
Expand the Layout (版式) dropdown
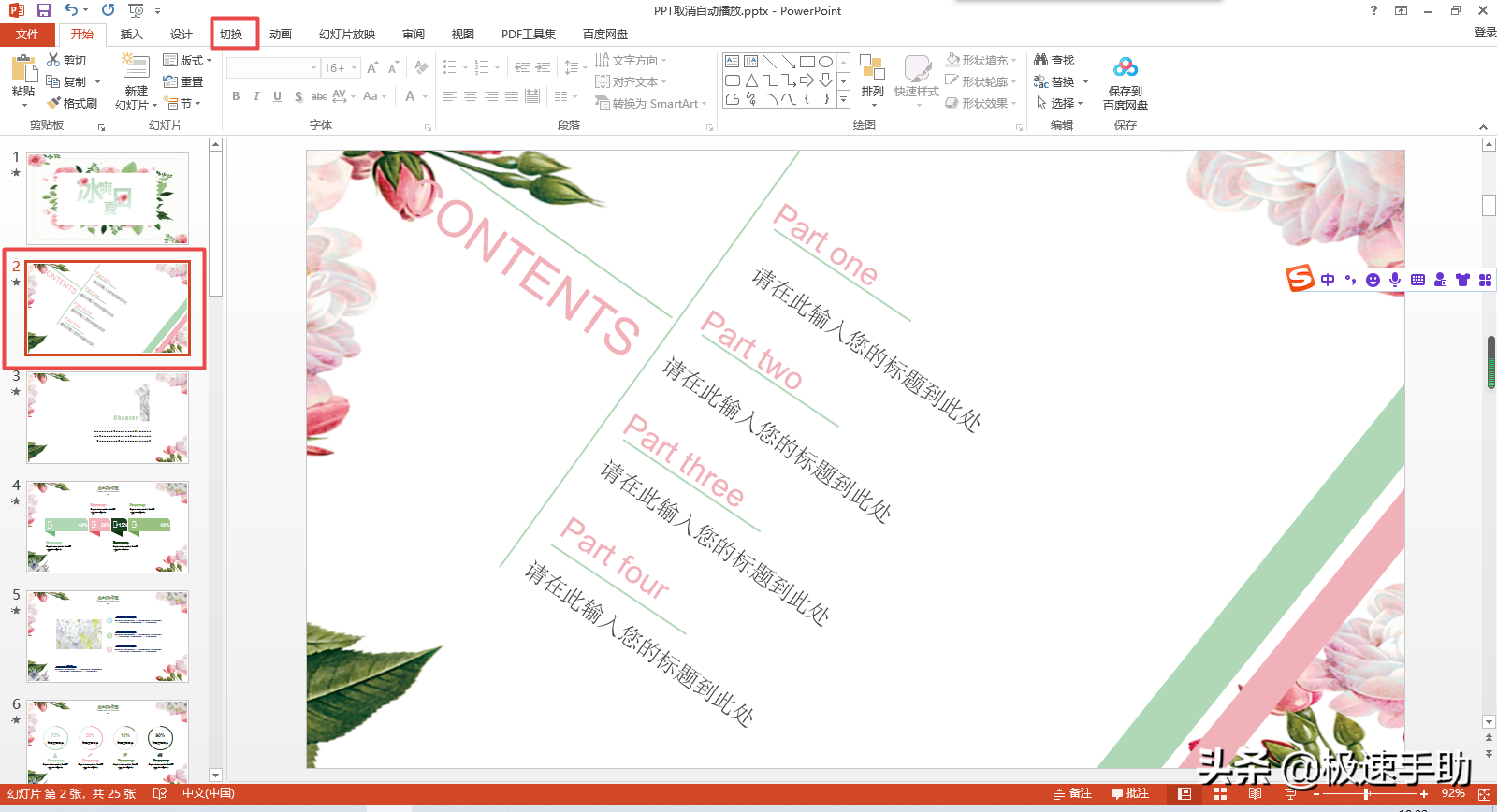(187, 60)
